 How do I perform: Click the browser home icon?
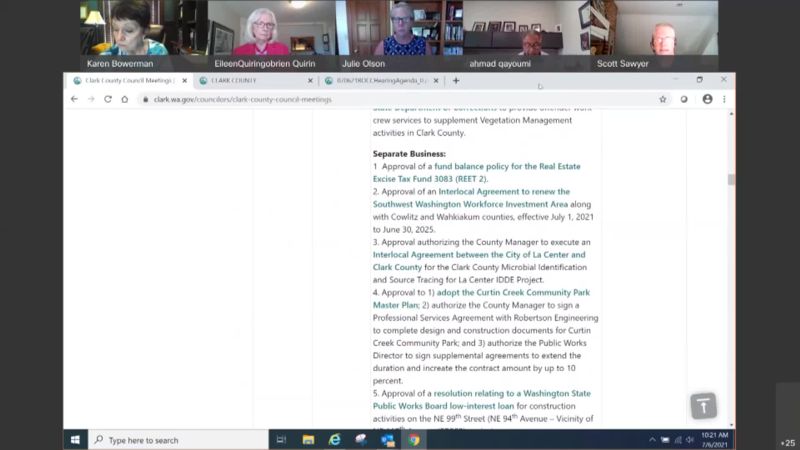point(124,99)
